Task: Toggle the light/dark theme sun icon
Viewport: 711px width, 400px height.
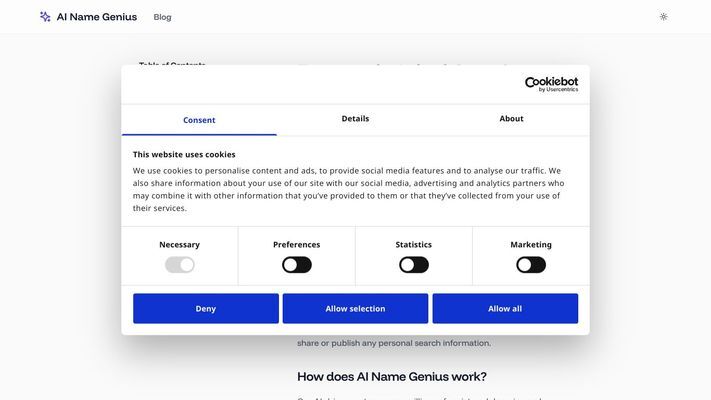Action: click(x=663, y=17)
